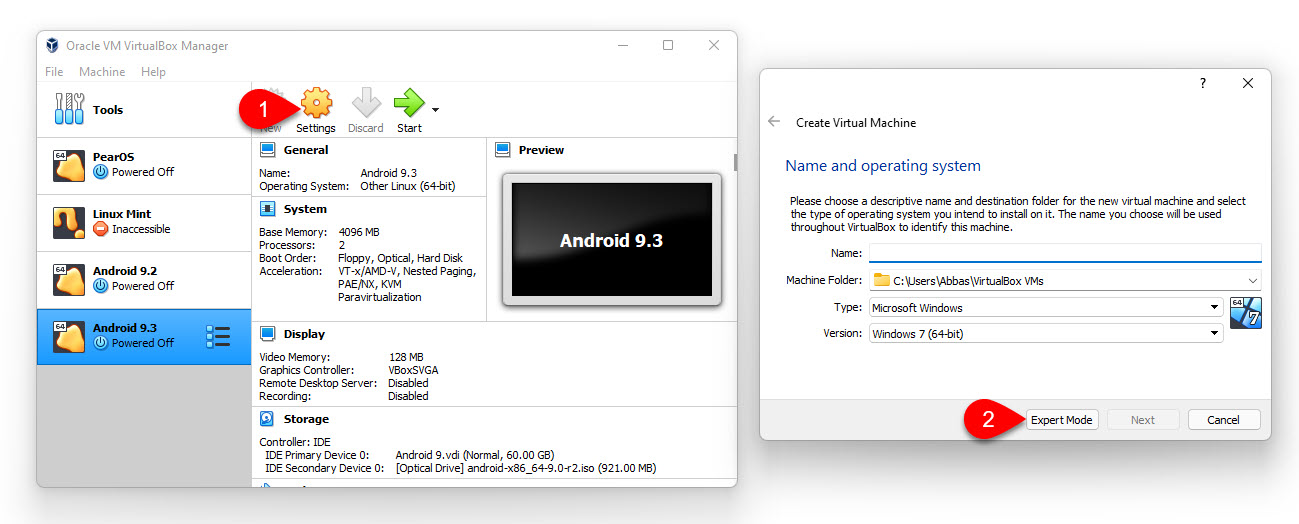The image size is (1299, 524).
Task: Click the Preview section icon
Action: (502, 150)
